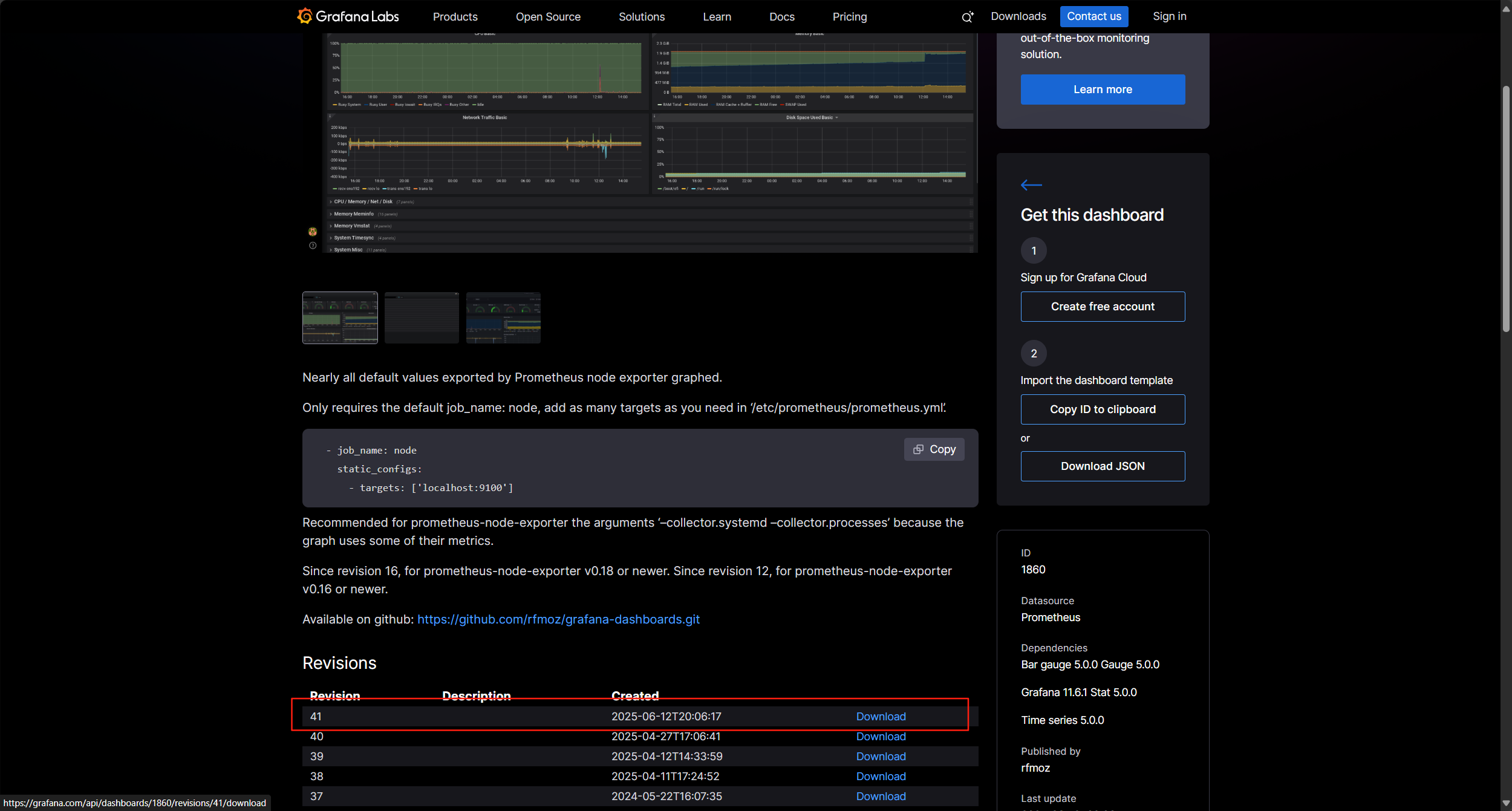Click the Prometheus datasource value
Viewport: 1512px width, 811px height.
[x=1051, y=617]
